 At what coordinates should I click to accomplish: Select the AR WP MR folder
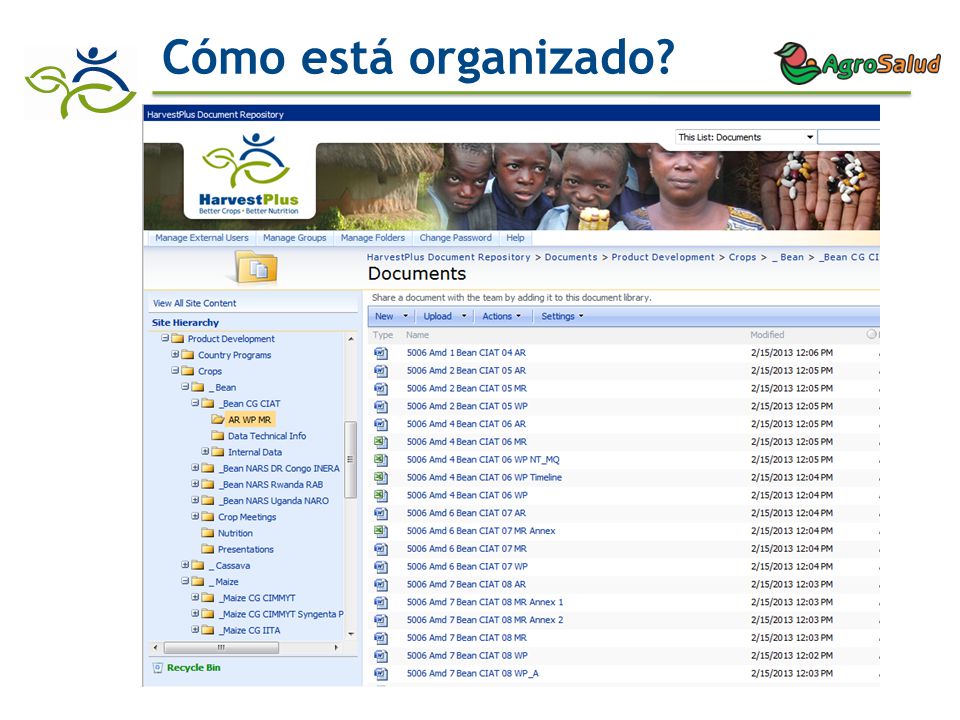[249, 420]
